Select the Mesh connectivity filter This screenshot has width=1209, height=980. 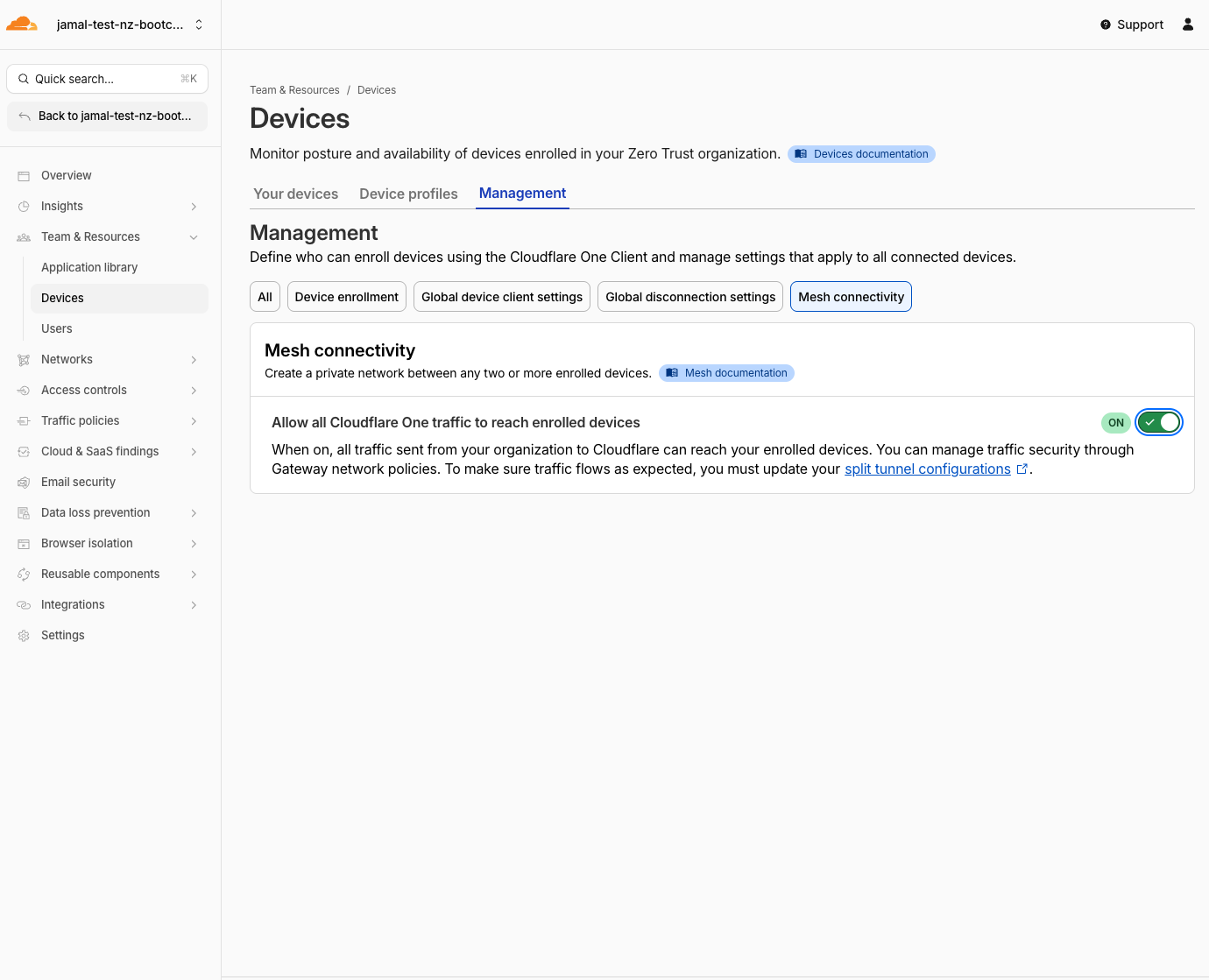851,297
